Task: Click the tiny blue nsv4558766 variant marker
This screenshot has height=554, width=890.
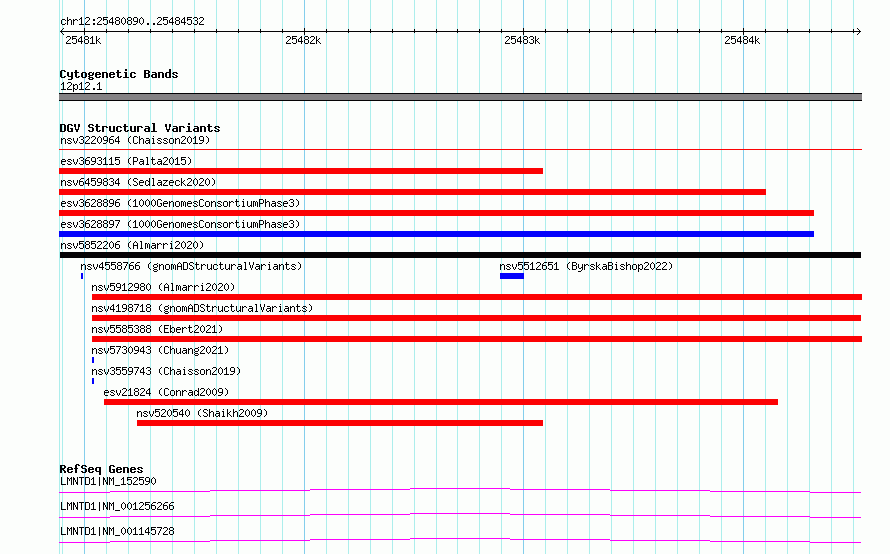Action: [82, 276]
